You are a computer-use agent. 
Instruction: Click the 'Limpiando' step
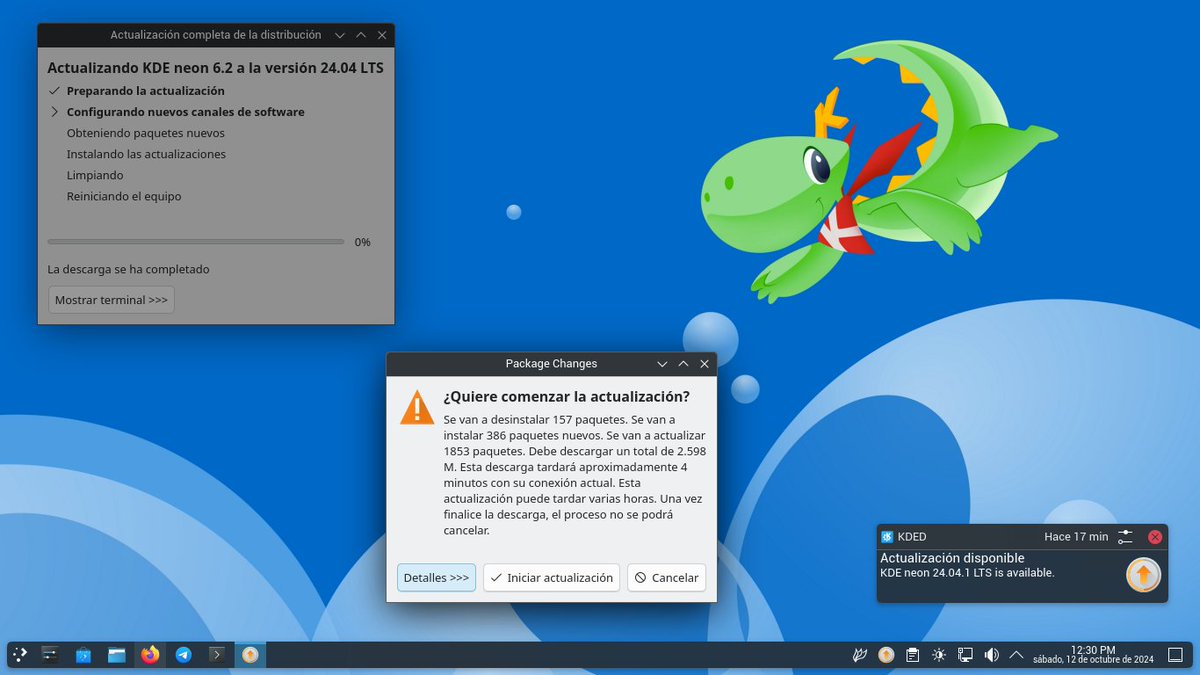coord(95,175)
